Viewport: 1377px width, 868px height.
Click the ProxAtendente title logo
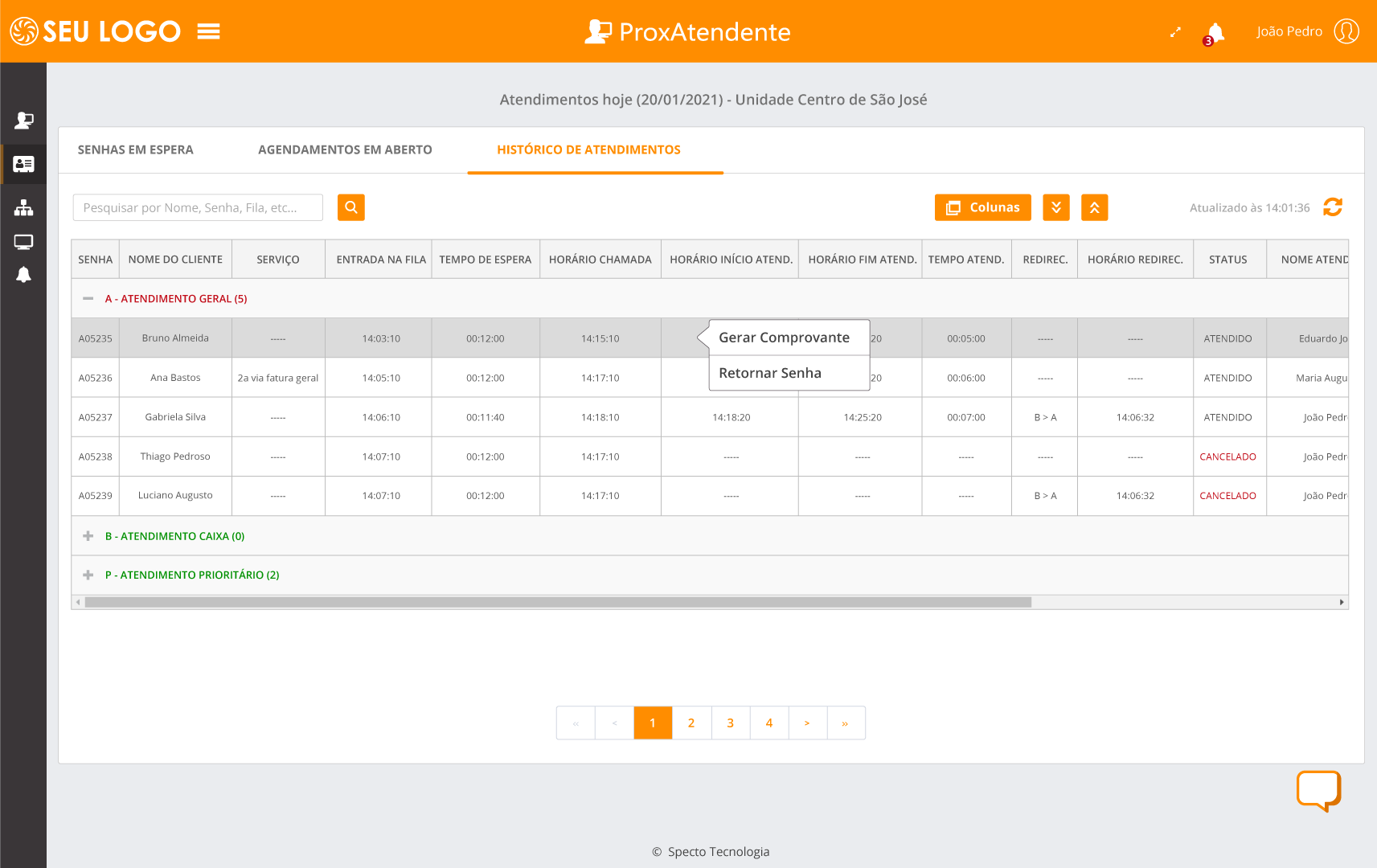(x=687, y=31)
